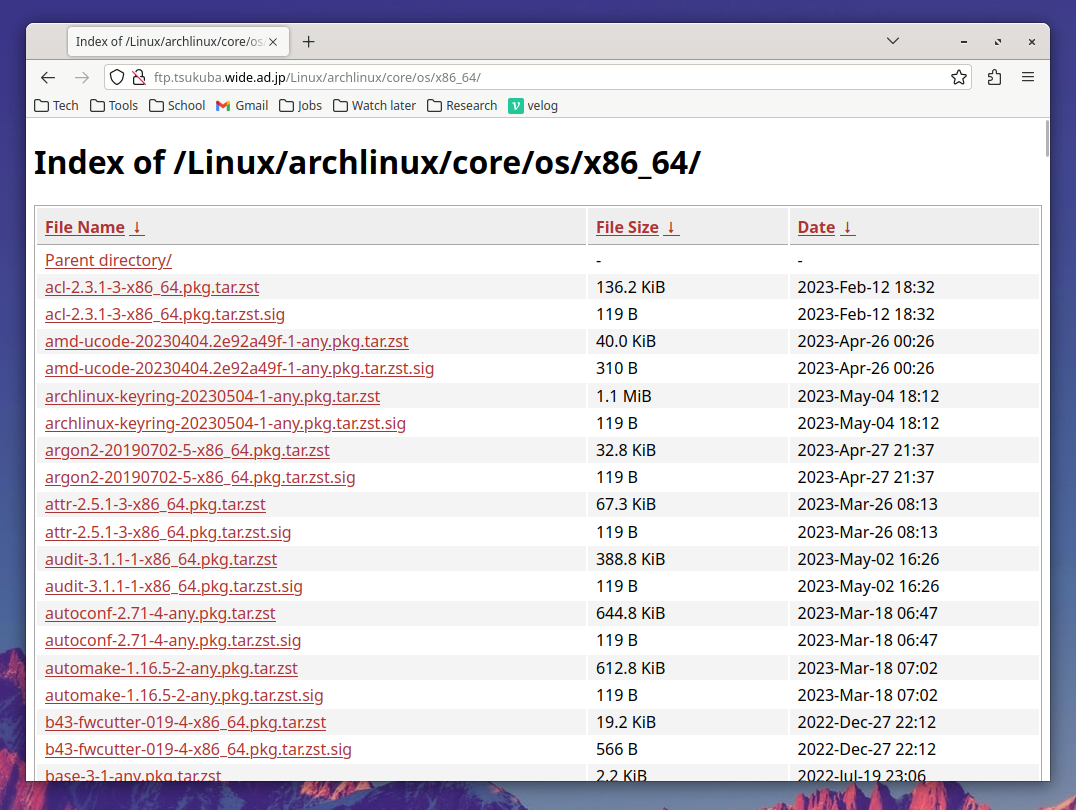Open the School bookmarks folder
The image size is (1076, 810).
click(x=177, y=106)
